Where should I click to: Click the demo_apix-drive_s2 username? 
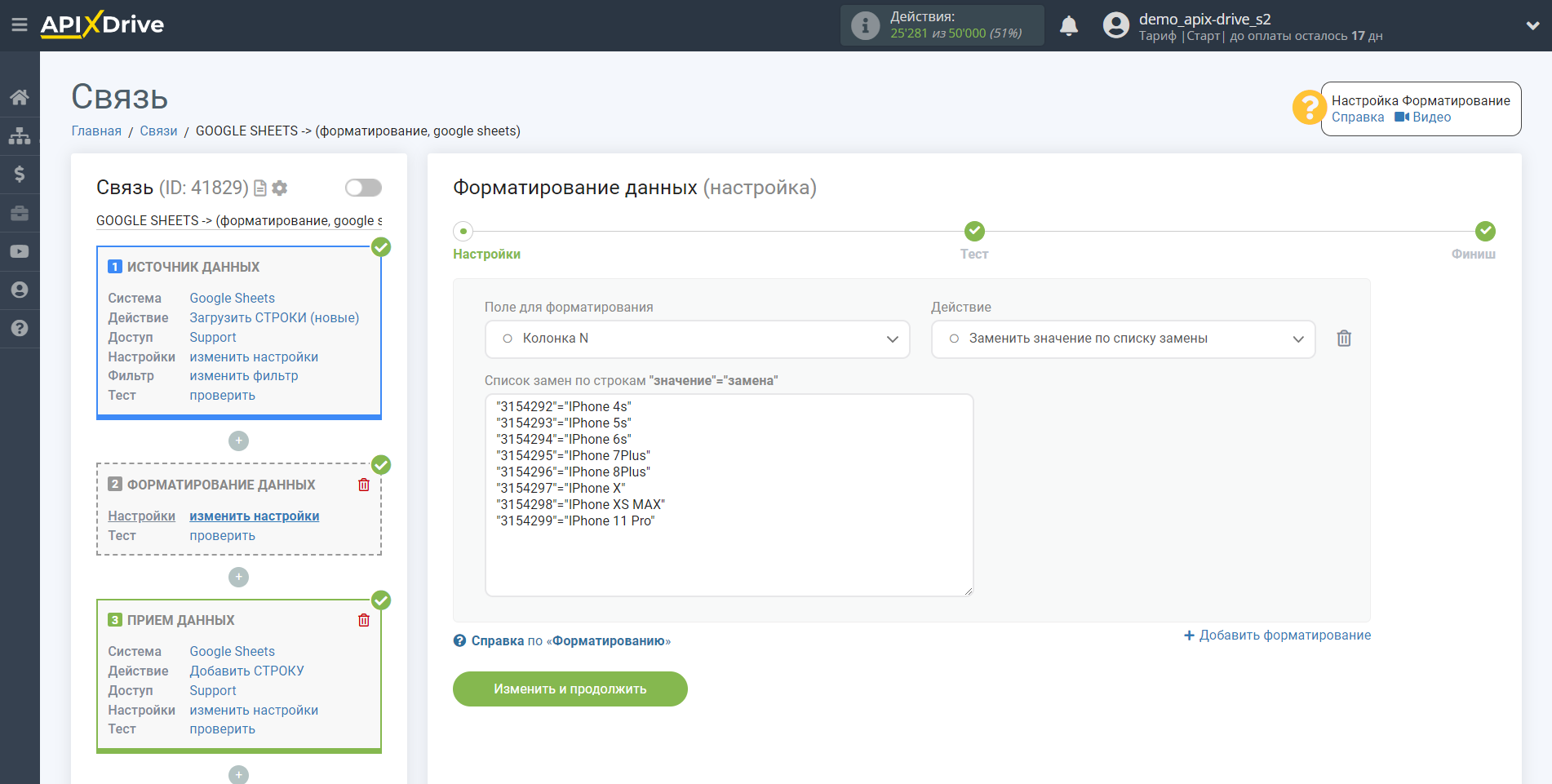pyautogui.click(x=1204, y=19)
